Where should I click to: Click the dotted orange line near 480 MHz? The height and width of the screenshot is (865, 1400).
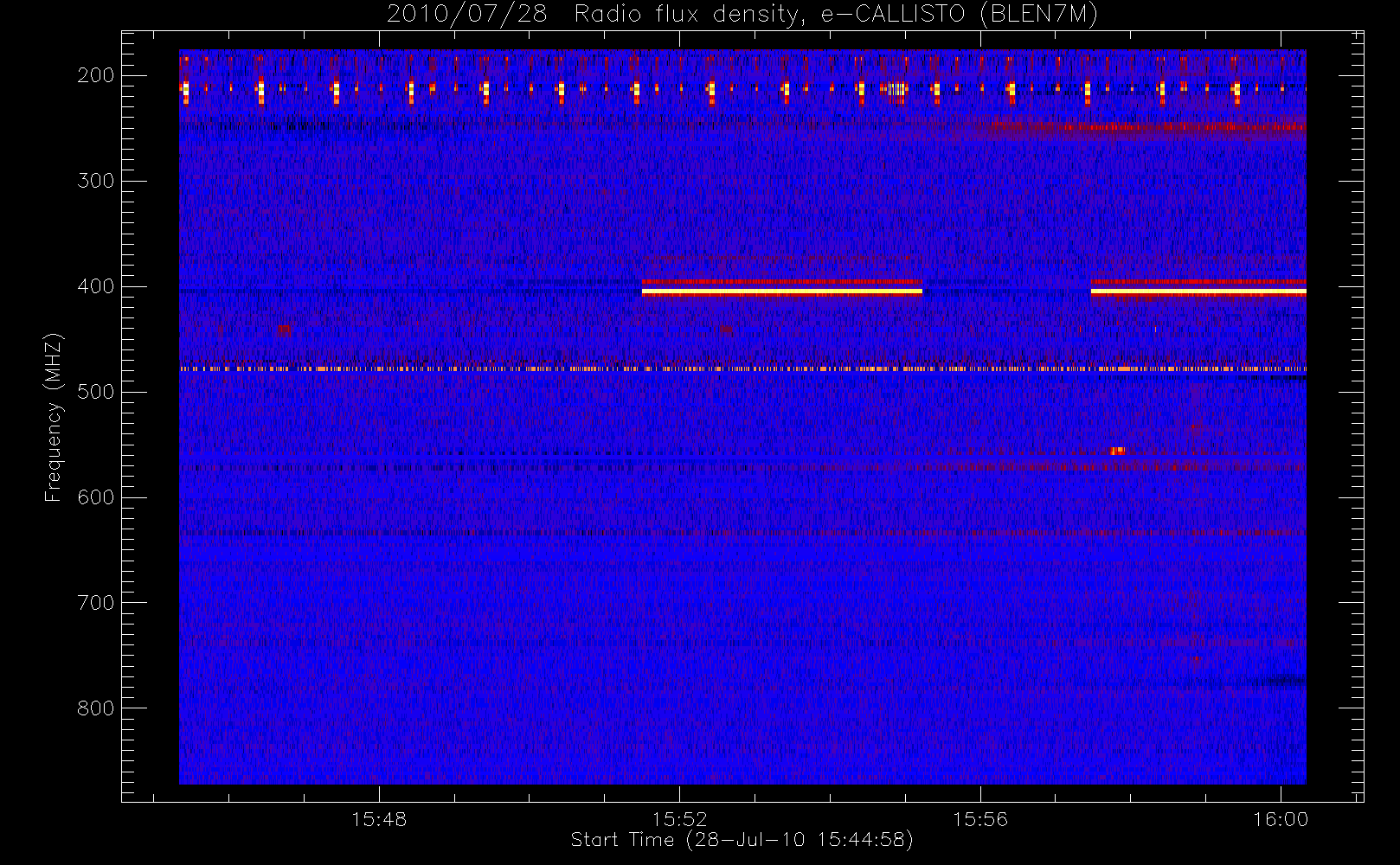(x=742, y=369)
